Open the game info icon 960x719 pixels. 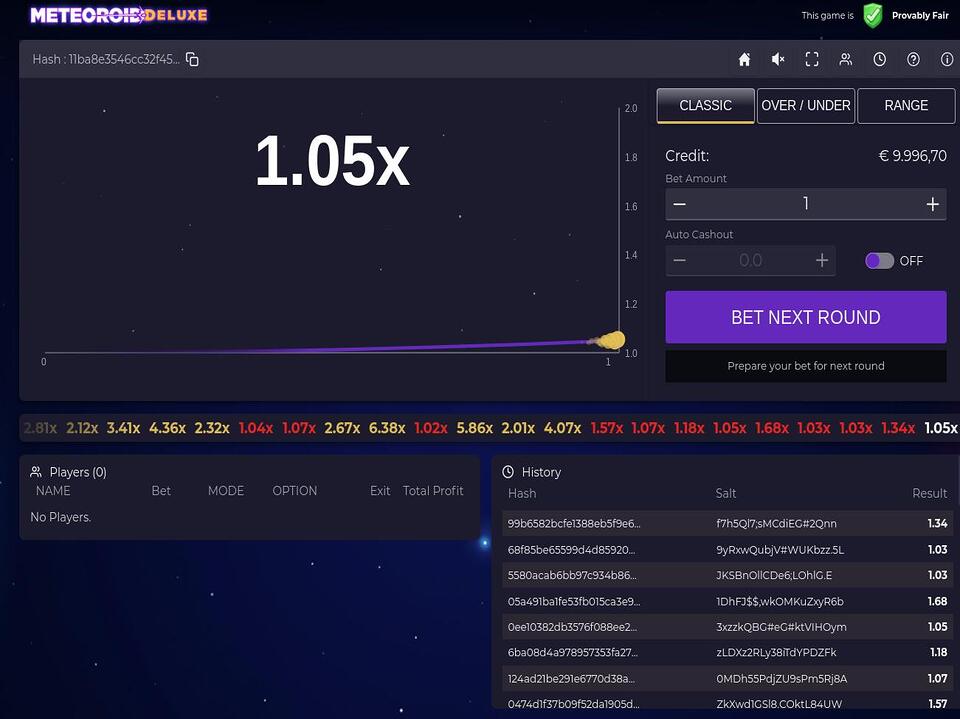tap(946, 59)
